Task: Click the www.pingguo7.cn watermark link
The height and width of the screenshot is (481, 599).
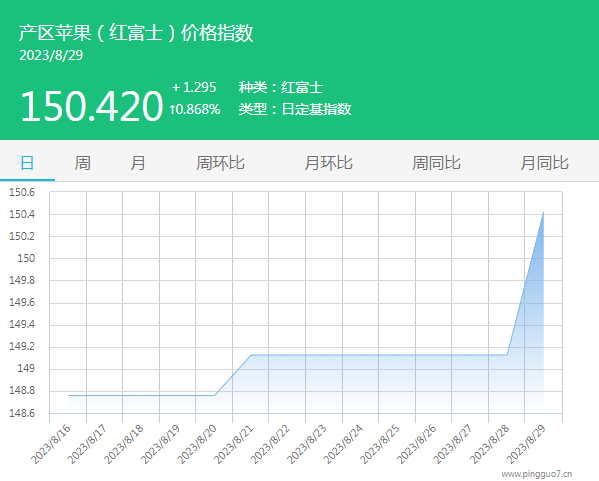Action: 537,474
